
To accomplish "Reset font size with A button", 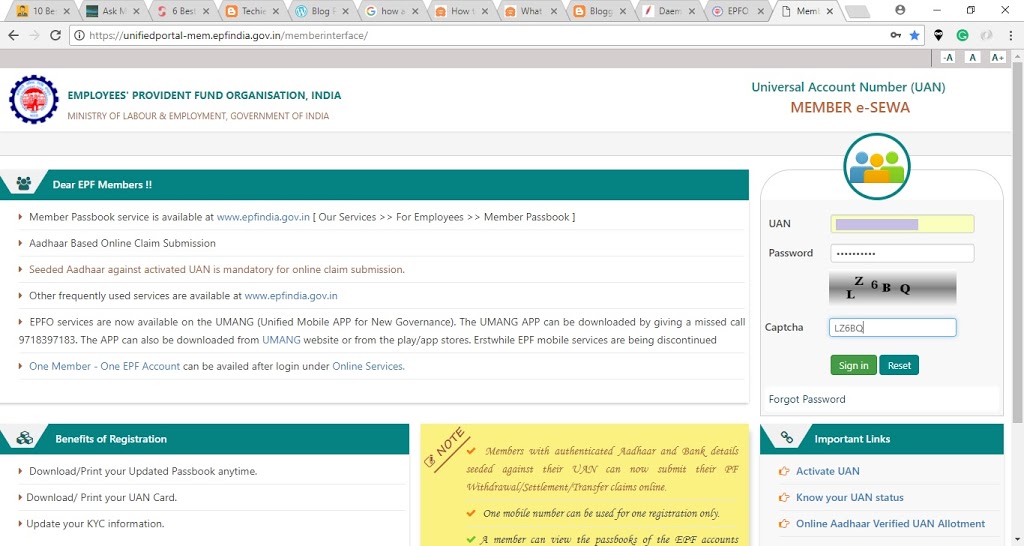I will [x=972, y=57].
